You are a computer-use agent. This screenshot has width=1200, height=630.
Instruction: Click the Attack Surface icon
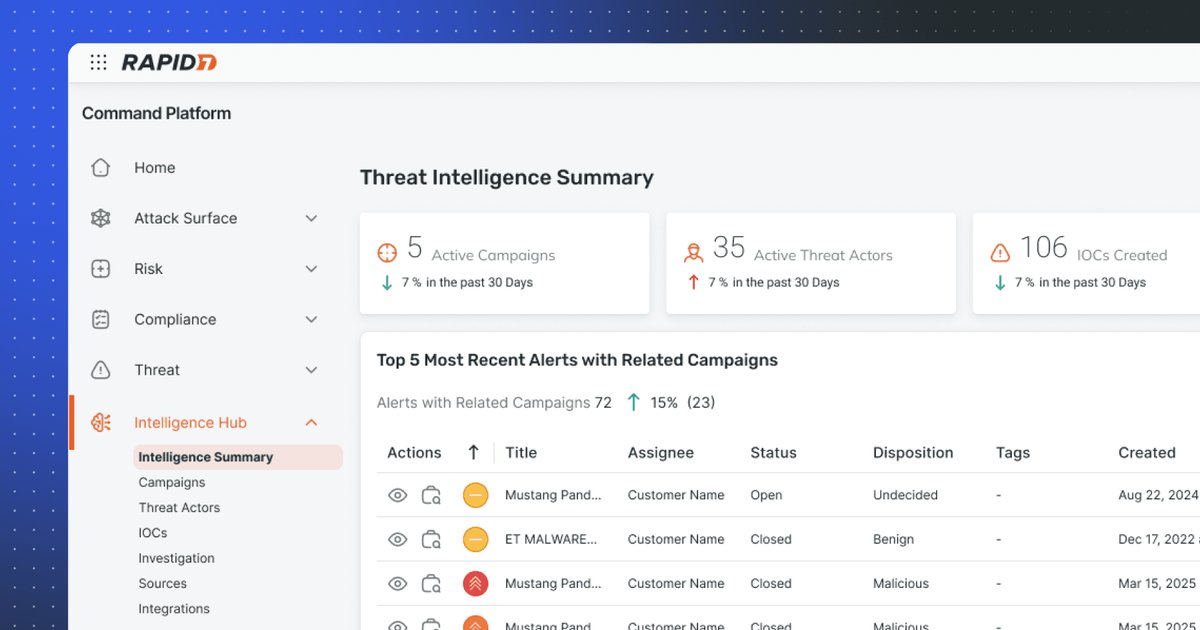(100, 218)
